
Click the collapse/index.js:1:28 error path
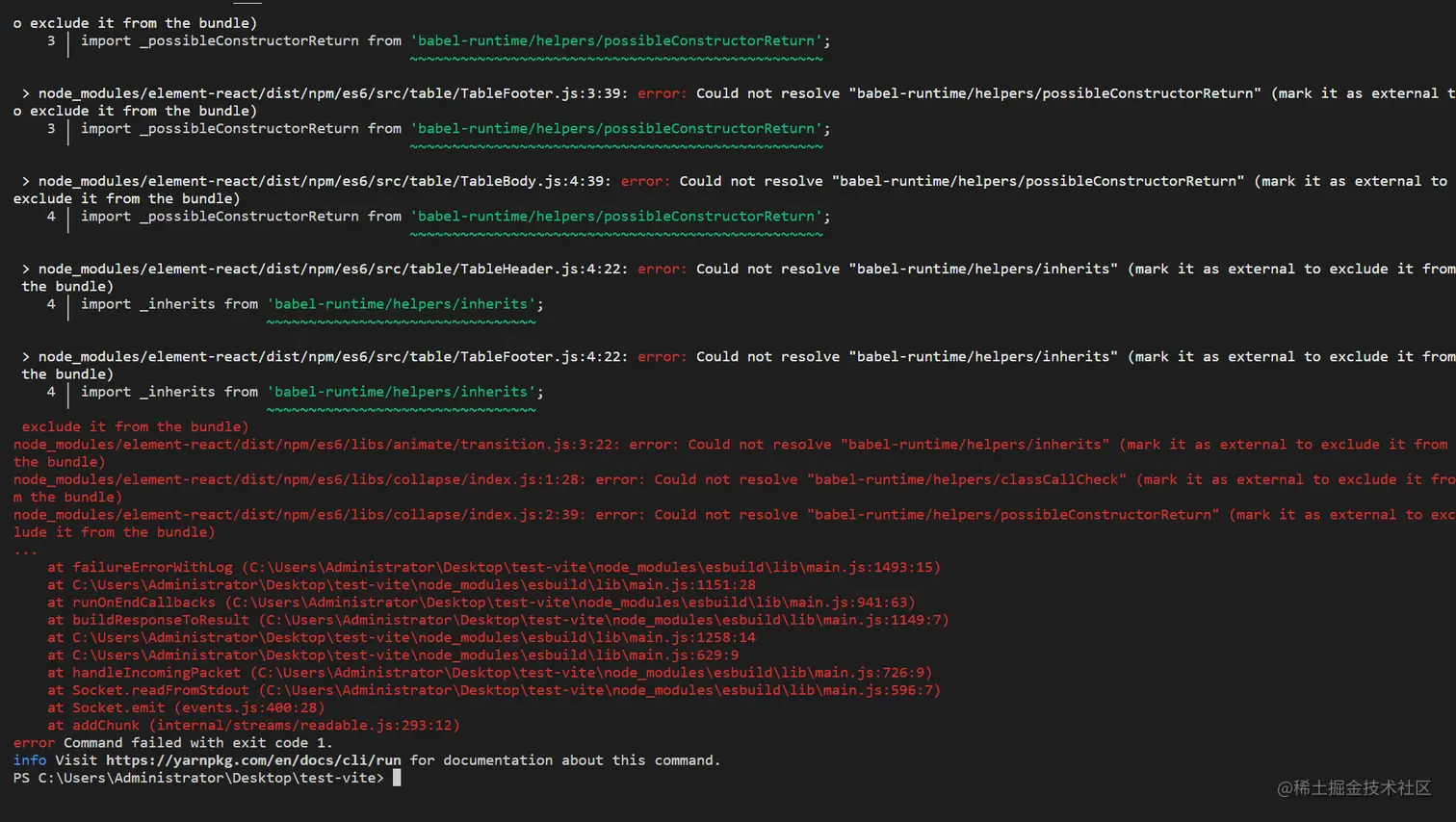tap(299, 479)
